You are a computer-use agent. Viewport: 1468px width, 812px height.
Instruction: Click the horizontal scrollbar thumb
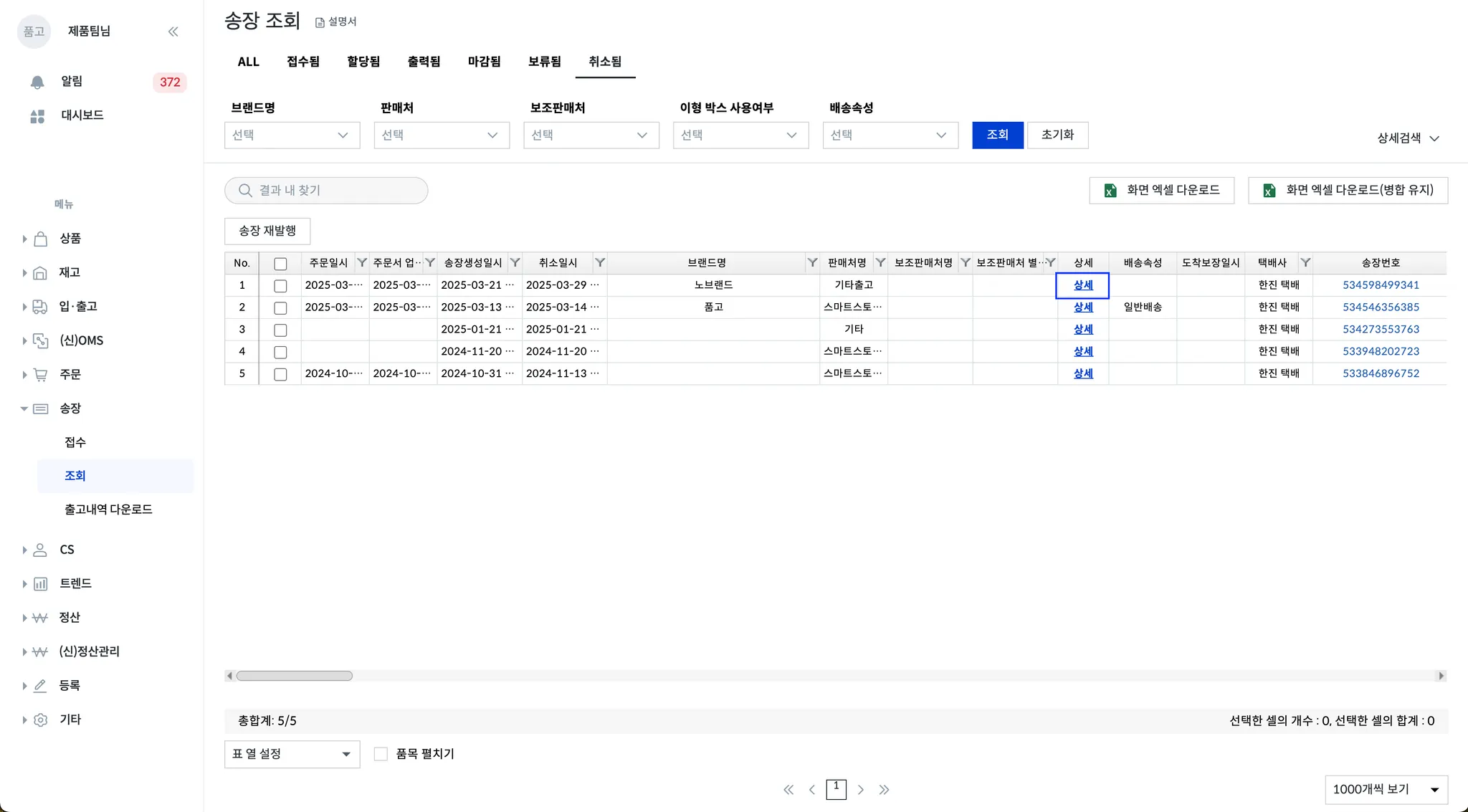pyautogui.click(x=294, y=676)
